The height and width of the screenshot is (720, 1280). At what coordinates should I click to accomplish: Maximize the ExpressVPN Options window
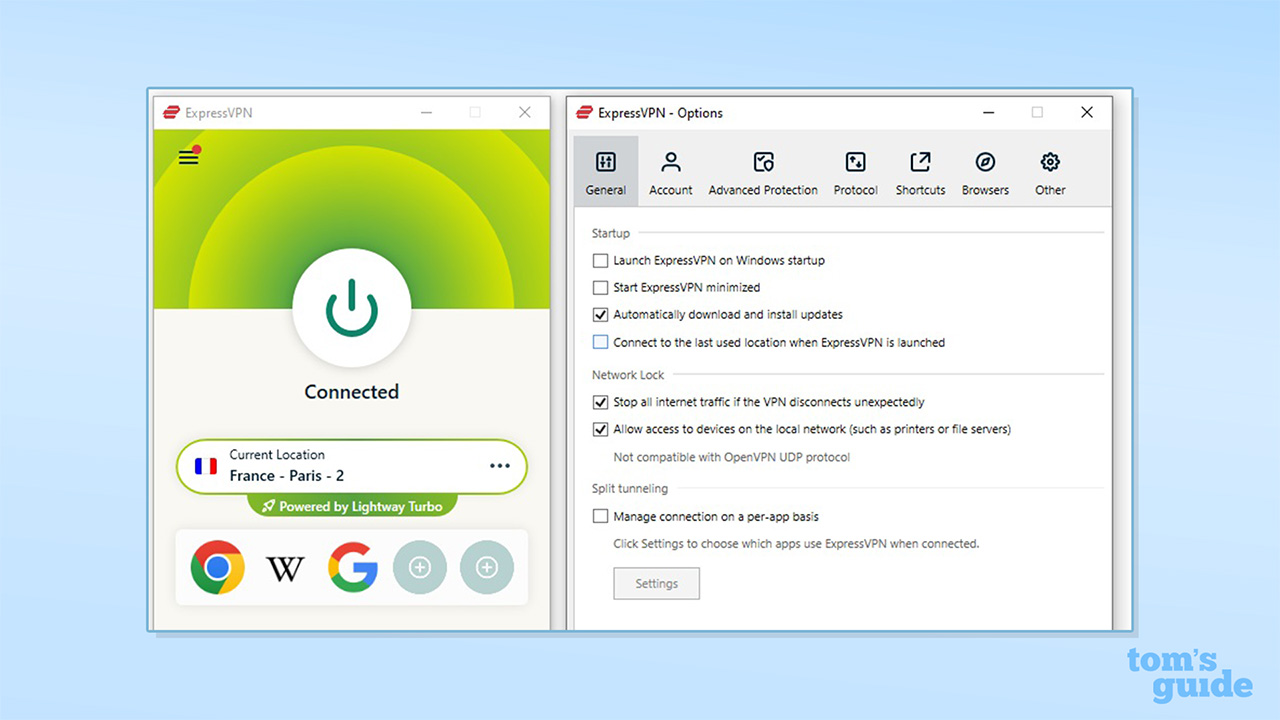click(x=1037, y=113)
